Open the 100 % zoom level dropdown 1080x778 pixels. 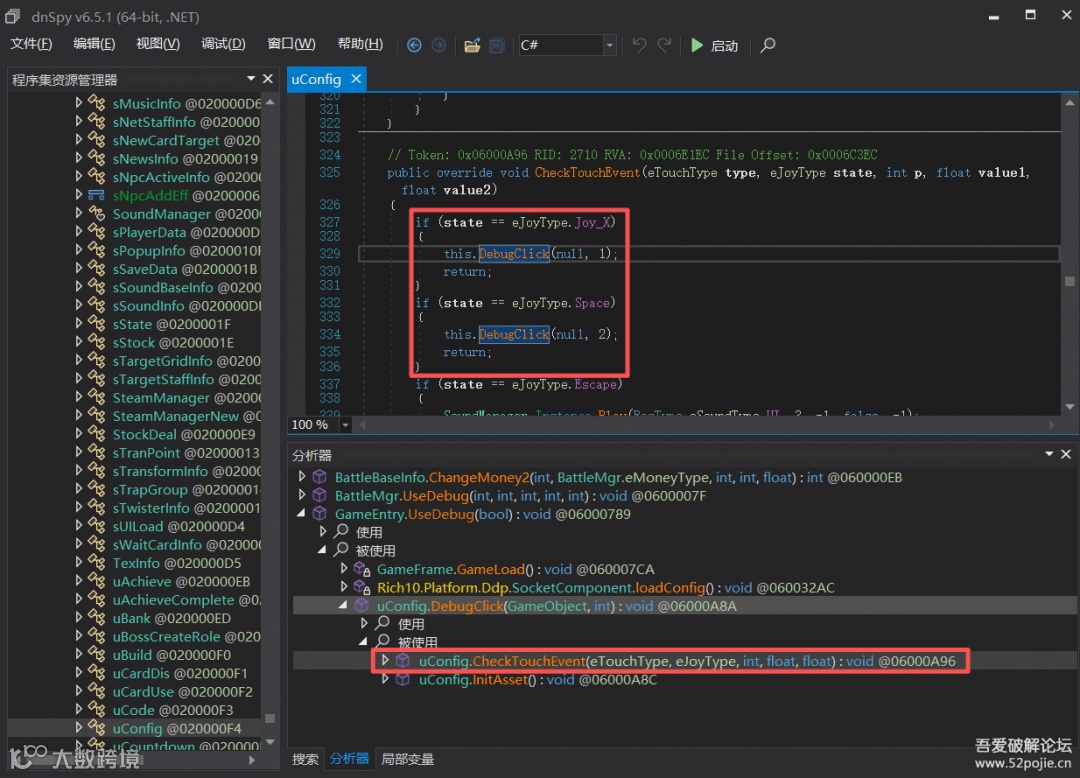[x=346, y=425]
